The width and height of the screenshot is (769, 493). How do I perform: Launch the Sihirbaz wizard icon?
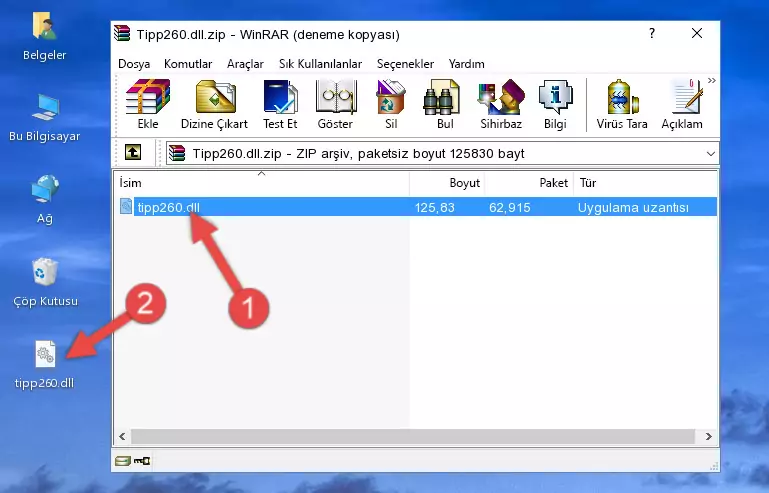pos(501,104)
